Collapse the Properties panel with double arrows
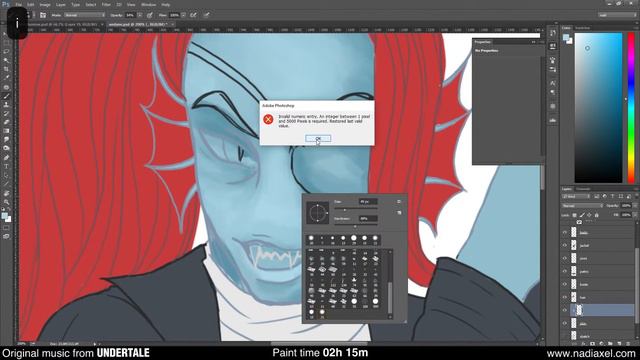The image size is (640, 360). (533, 42)
